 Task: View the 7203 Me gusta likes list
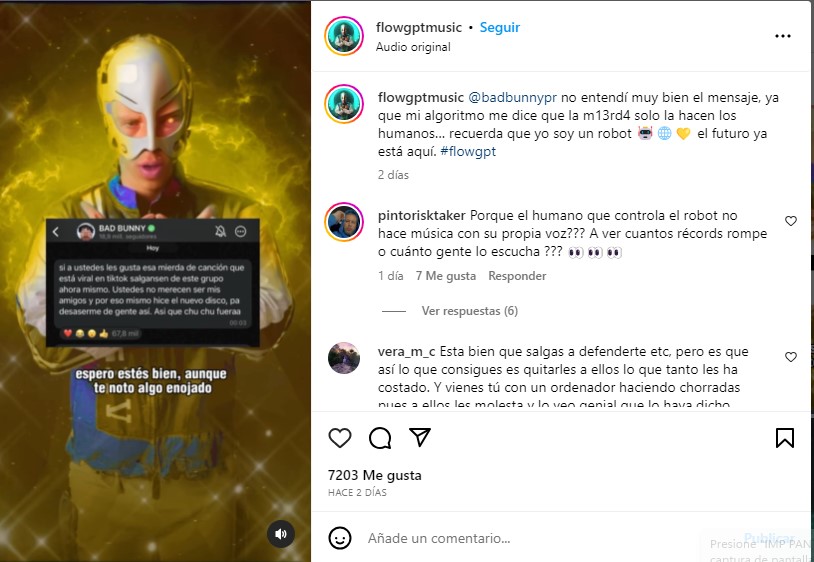(374, 475)
